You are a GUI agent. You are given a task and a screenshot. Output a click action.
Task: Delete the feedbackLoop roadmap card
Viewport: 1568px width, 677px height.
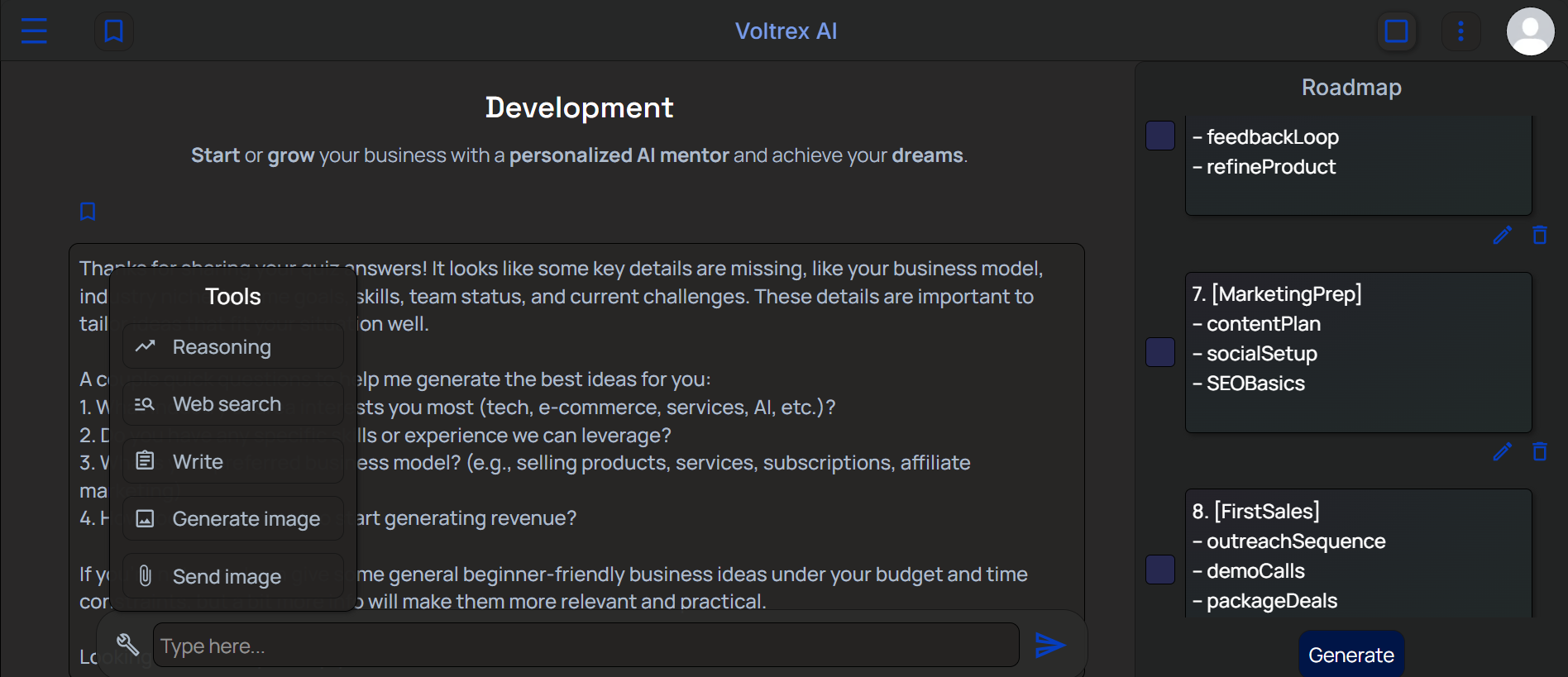[x=1539, y=236]
